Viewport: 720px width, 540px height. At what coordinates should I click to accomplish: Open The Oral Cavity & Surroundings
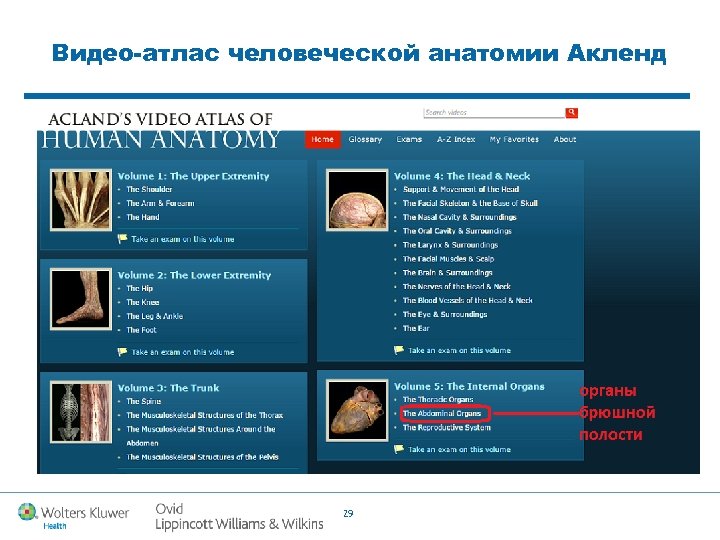(457, 231)
